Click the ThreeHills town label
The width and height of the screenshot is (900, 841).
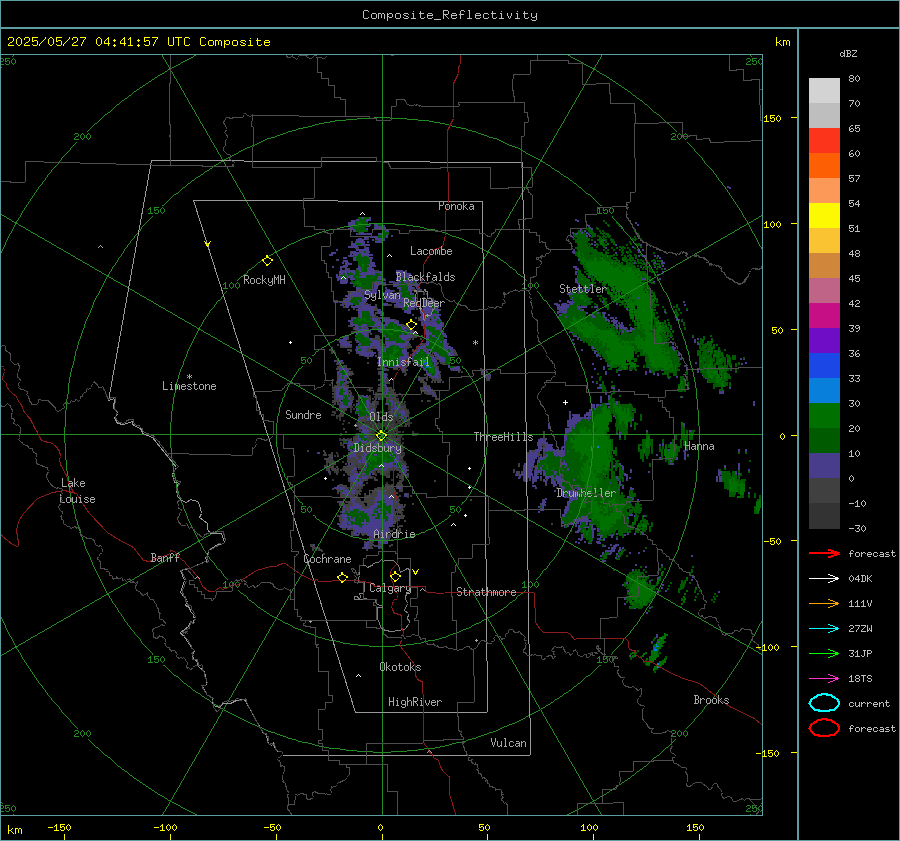pyautogui.click(x=503, y=437)
